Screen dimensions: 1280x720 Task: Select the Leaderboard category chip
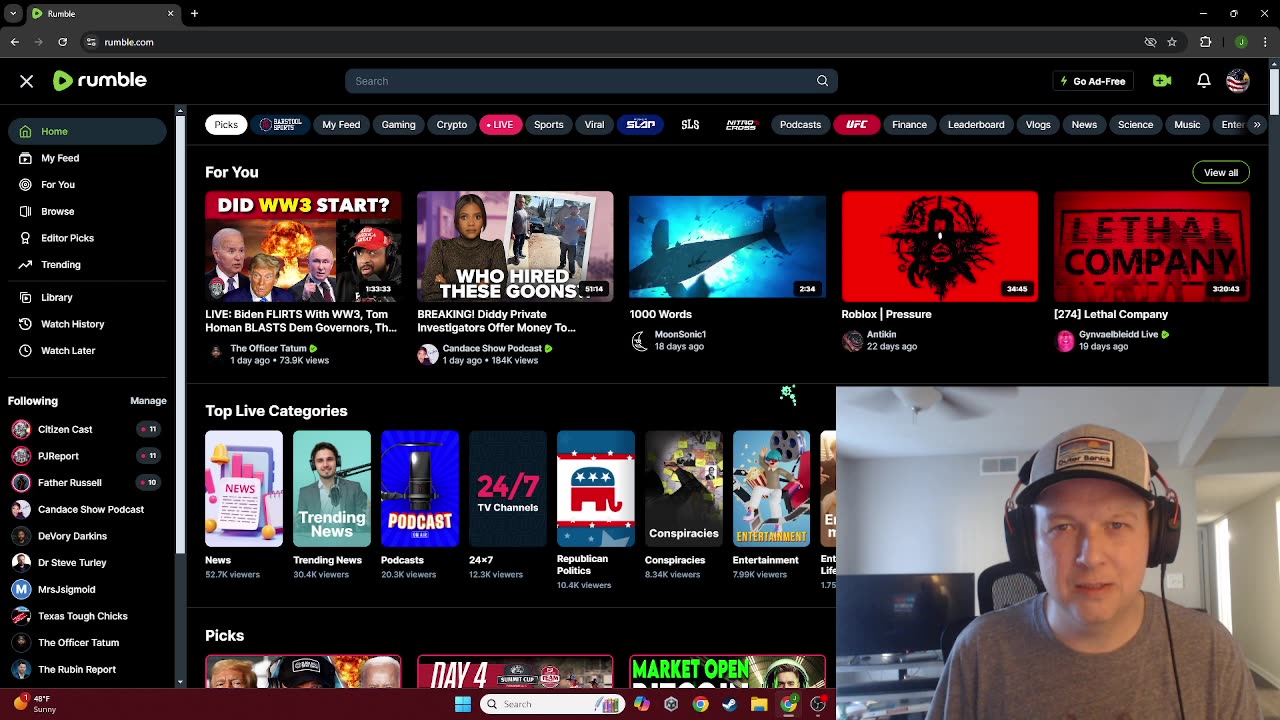pyautogui.click(x=976, y=125)
